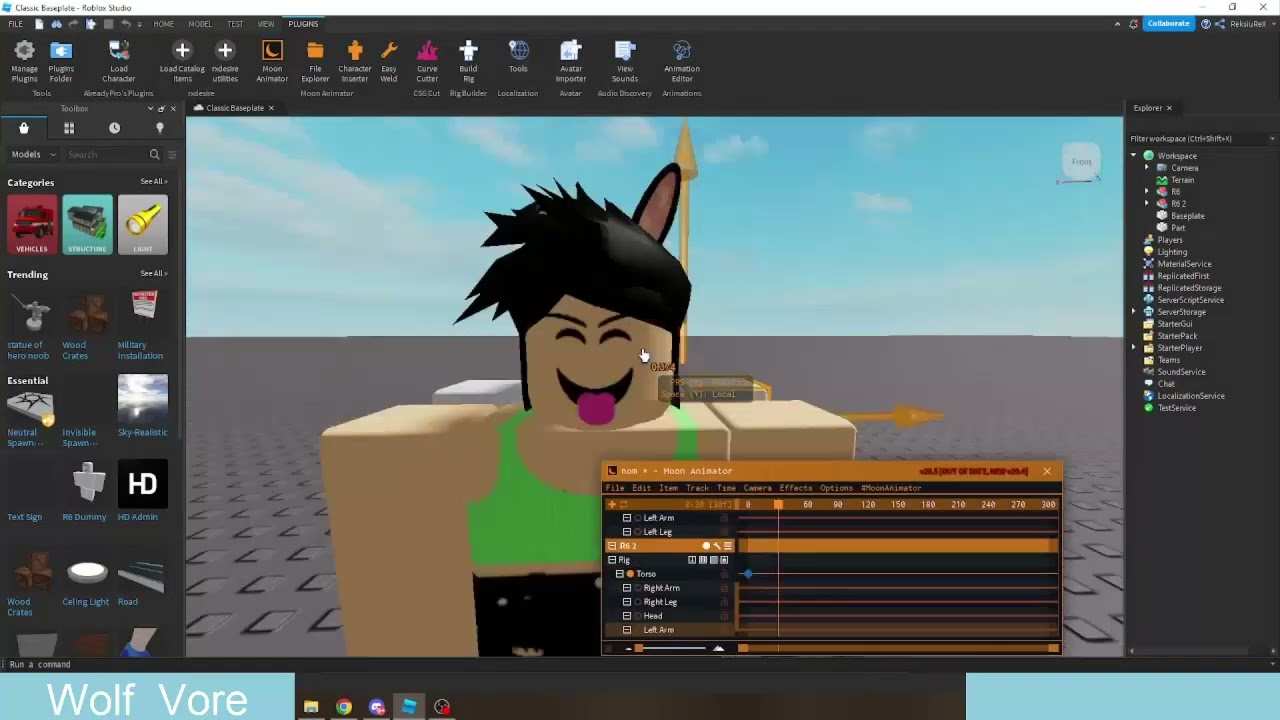Toggle lock on the Head track
The width and height of the screenshot is (1280, 720).
tap(724, 616)
